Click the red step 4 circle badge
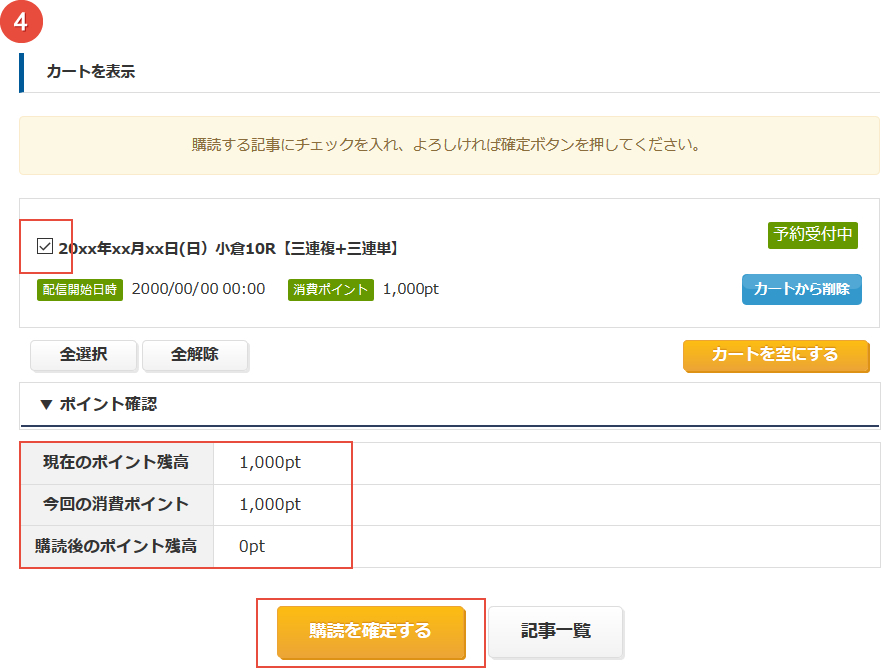Screen dimensions: 881x668 pos(21,22)
